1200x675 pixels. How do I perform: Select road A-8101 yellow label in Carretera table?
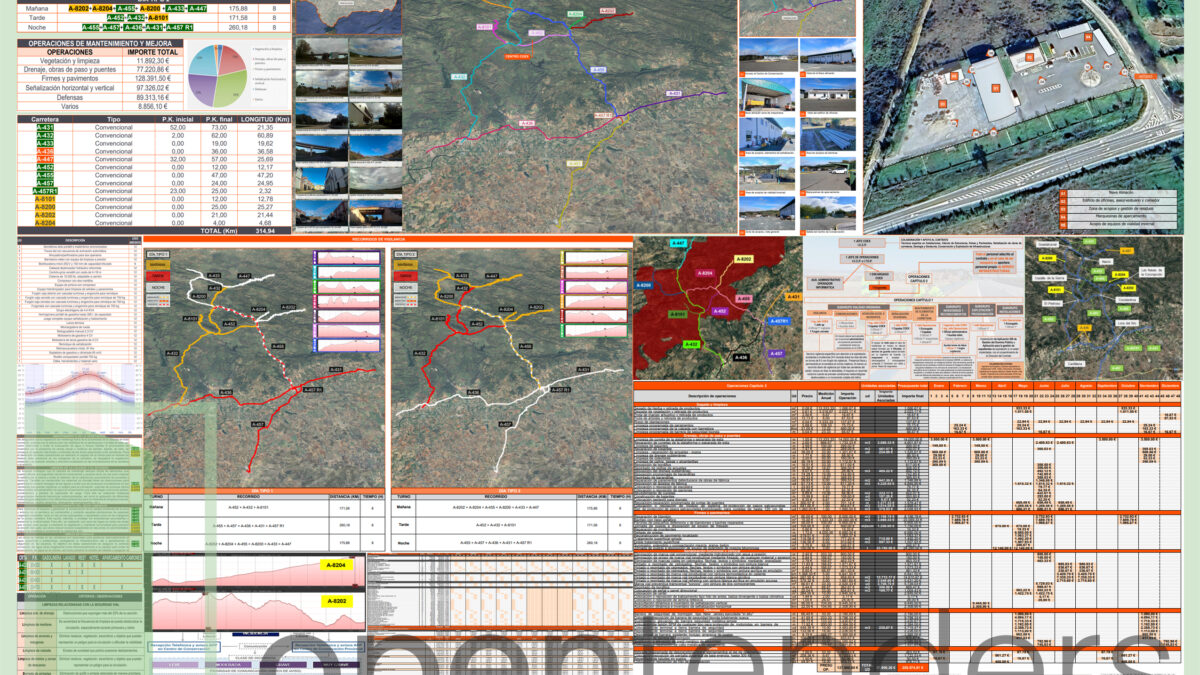coord(45,199)
